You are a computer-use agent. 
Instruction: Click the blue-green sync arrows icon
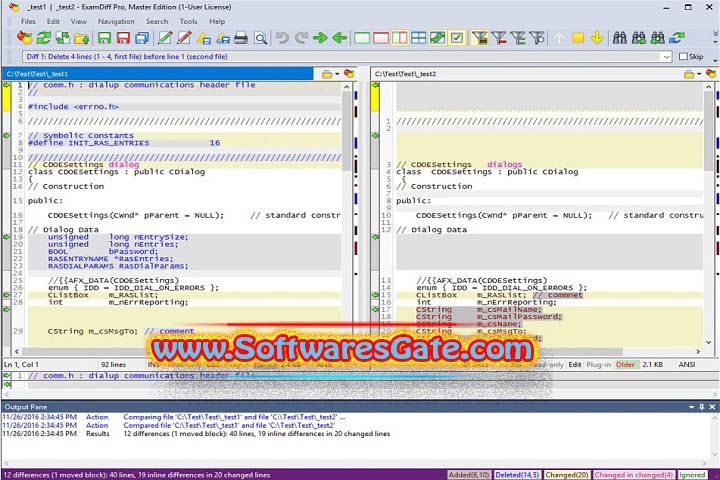[x=677, y=38]
